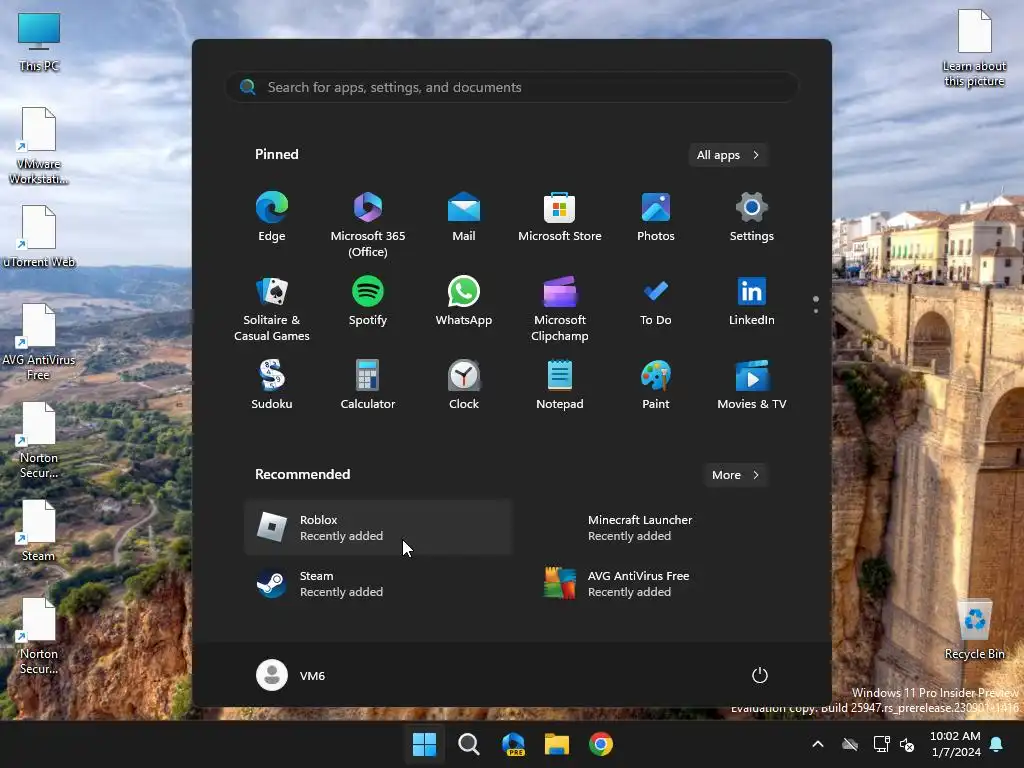Go to next pinned page dot
Screen dimensions: 1024x768
[816, 311]
